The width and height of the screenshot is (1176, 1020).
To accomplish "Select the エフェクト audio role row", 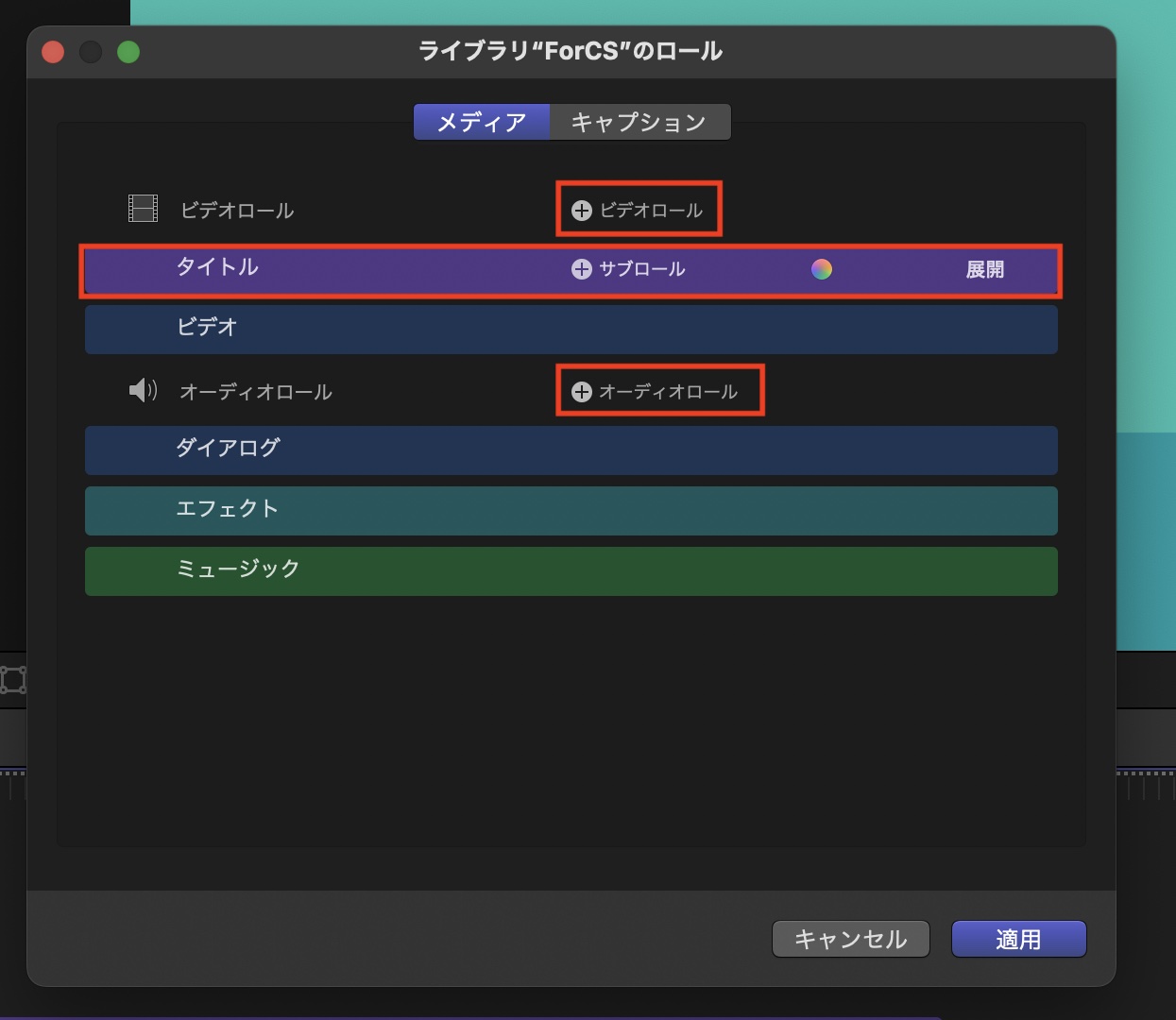I will 571,511.
